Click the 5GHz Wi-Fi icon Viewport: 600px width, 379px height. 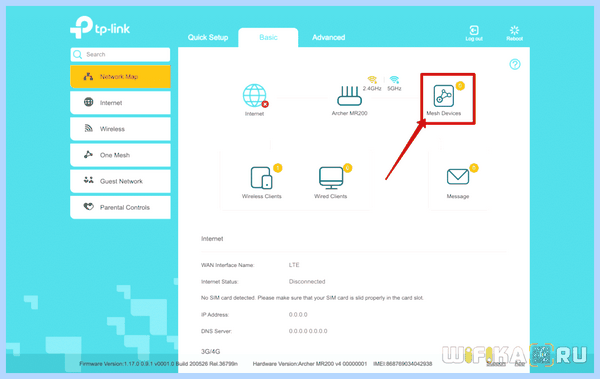point(394,80)
